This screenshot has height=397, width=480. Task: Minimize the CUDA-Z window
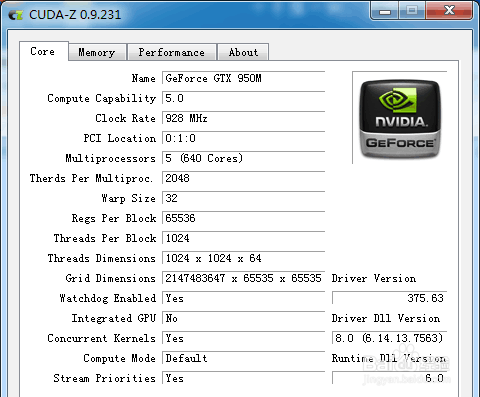(385, 12)
